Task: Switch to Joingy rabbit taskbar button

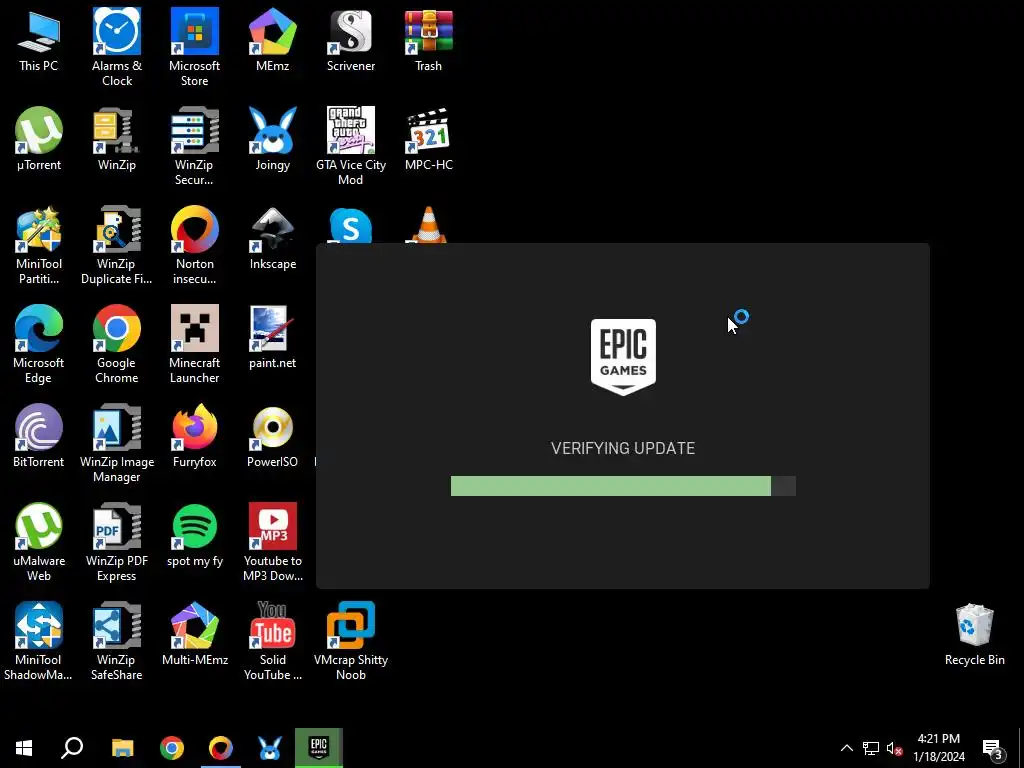Action: [270, 748]
